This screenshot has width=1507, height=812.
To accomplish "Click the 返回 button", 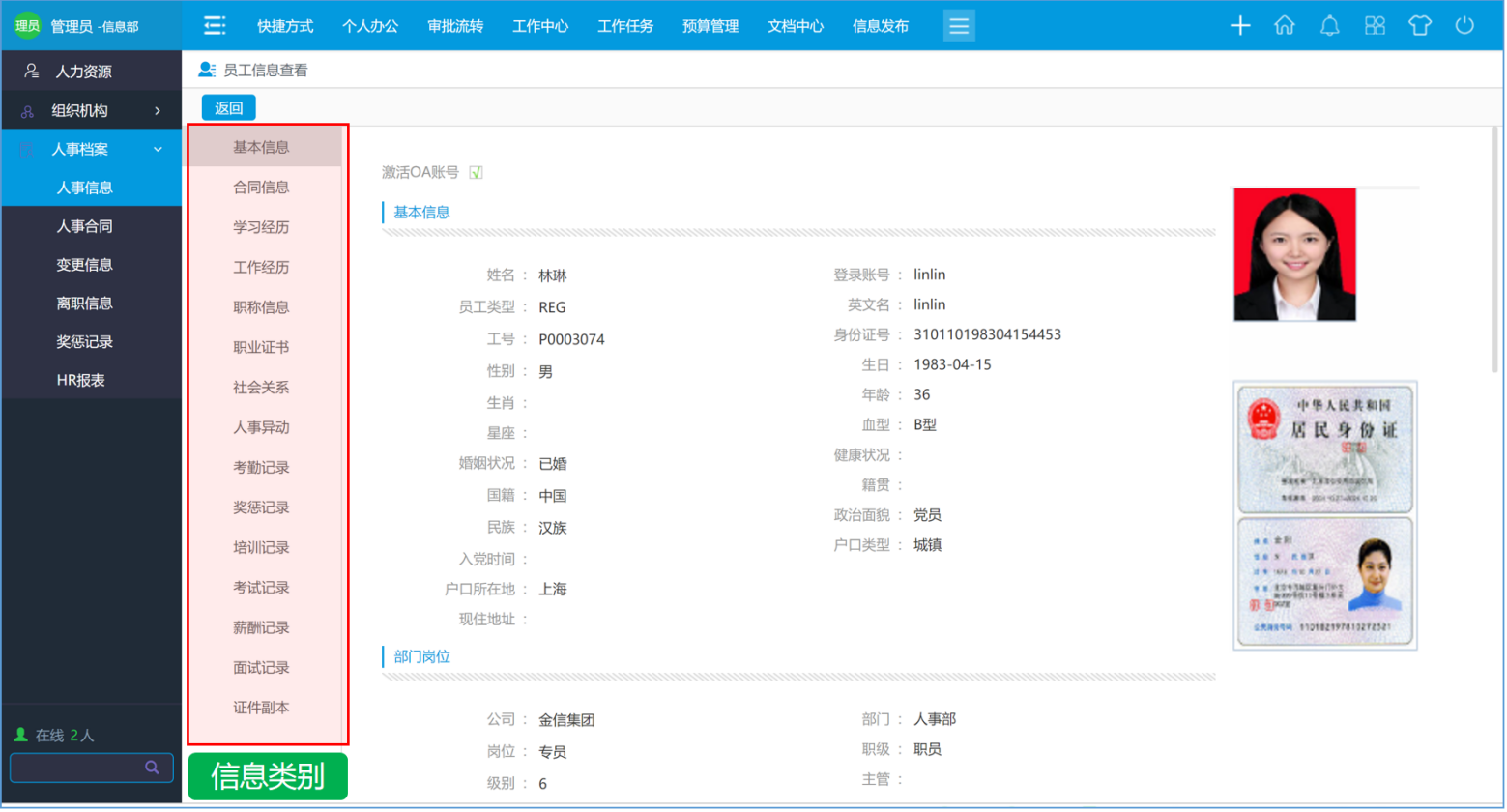I will pyautogui.click(x=228, y=108).
